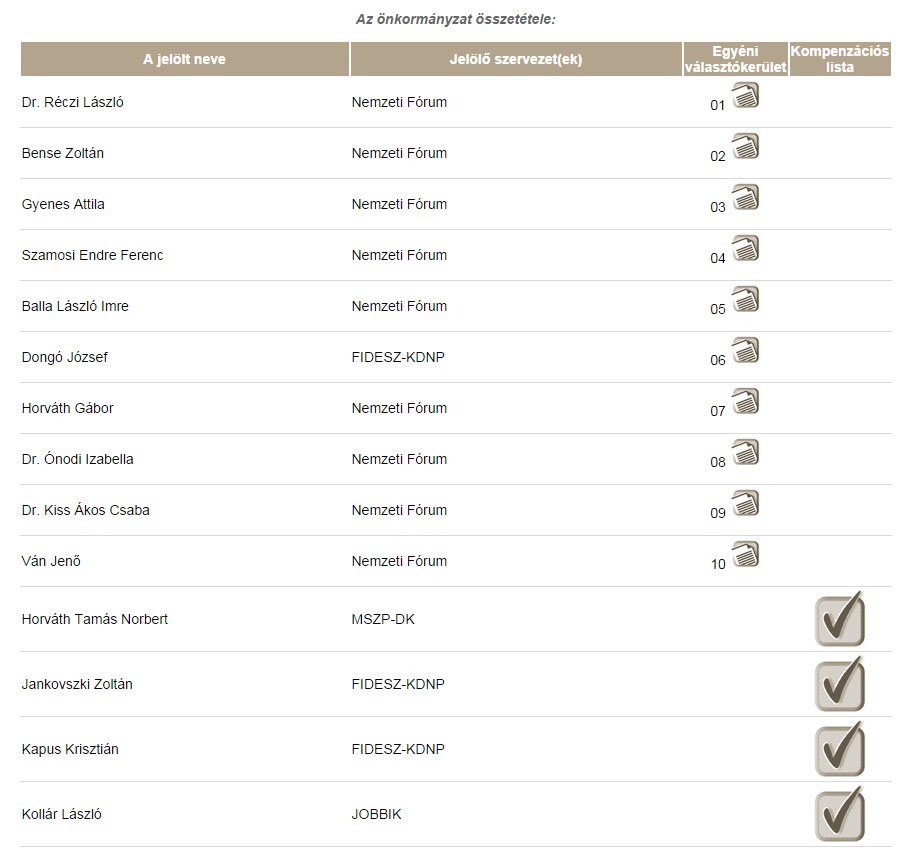Open district 01 results document icon
Viewport: 909px width, 864px height.
746,96
